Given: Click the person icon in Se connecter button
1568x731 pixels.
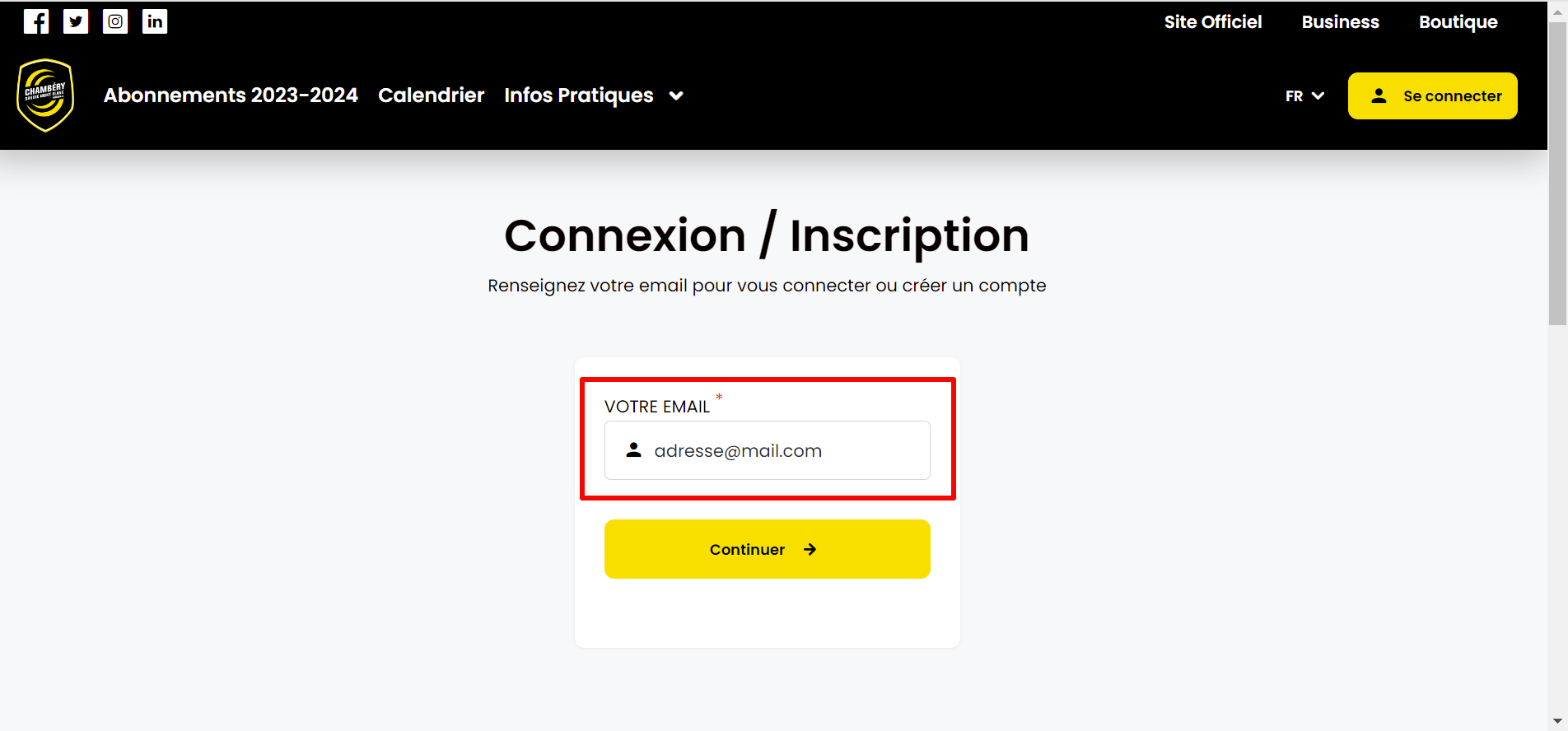Looking at the screenshot, I should pos(1379,96).
